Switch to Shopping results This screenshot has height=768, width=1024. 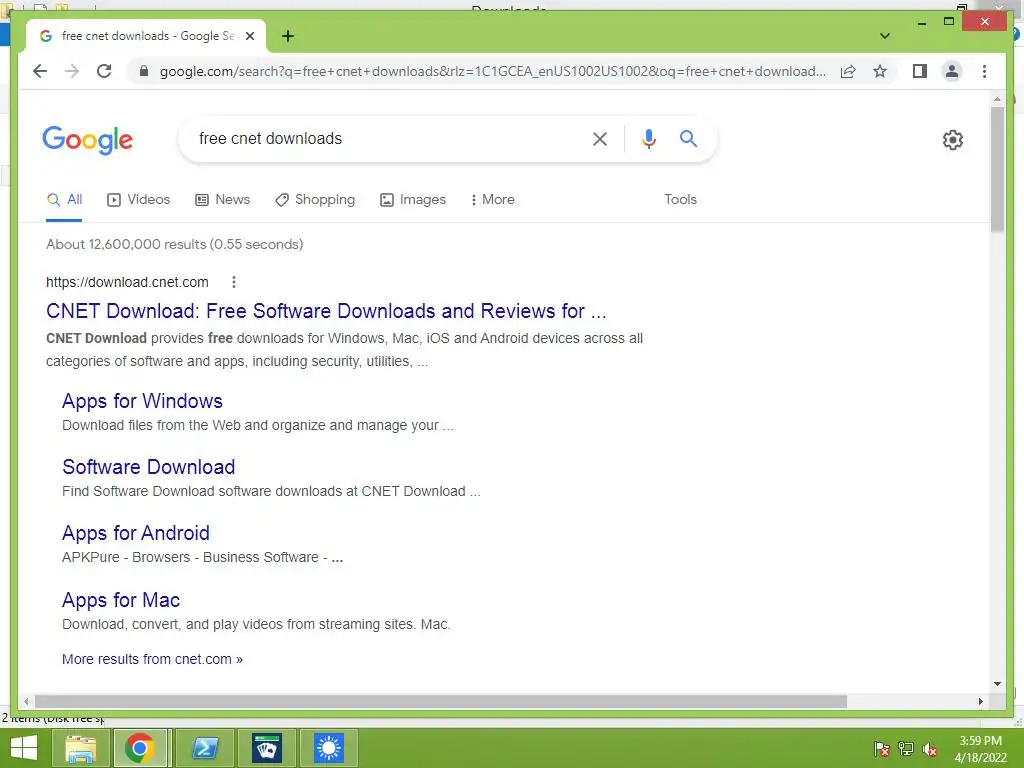(x=315, y=200)
